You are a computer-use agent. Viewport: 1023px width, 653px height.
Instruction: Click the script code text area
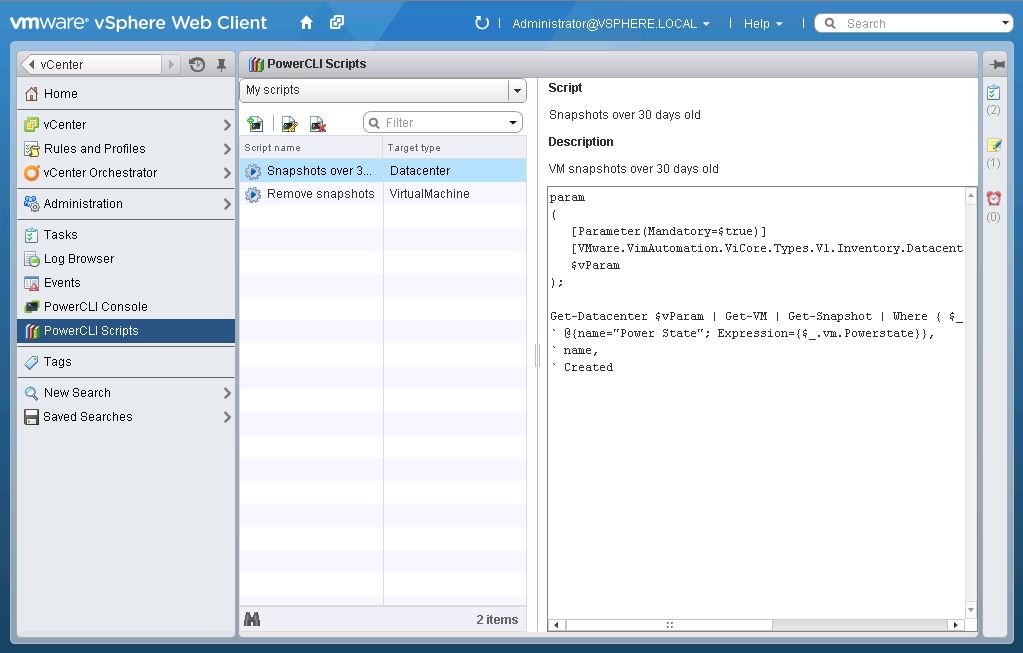pos(756,402)
